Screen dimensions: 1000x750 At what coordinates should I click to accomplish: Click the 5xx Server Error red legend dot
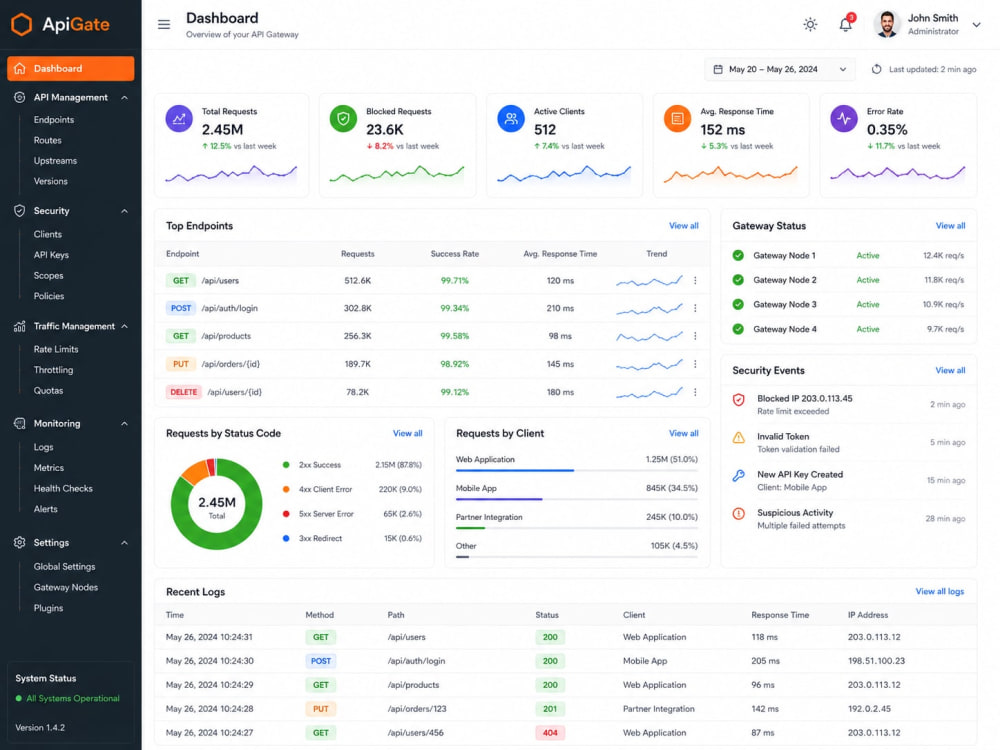[286, 514]
